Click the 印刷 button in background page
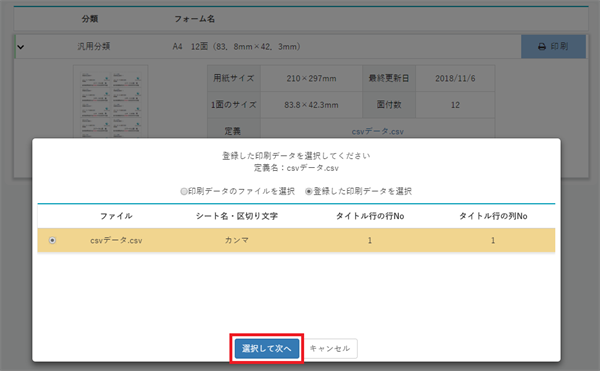 [x=553, y=47]
